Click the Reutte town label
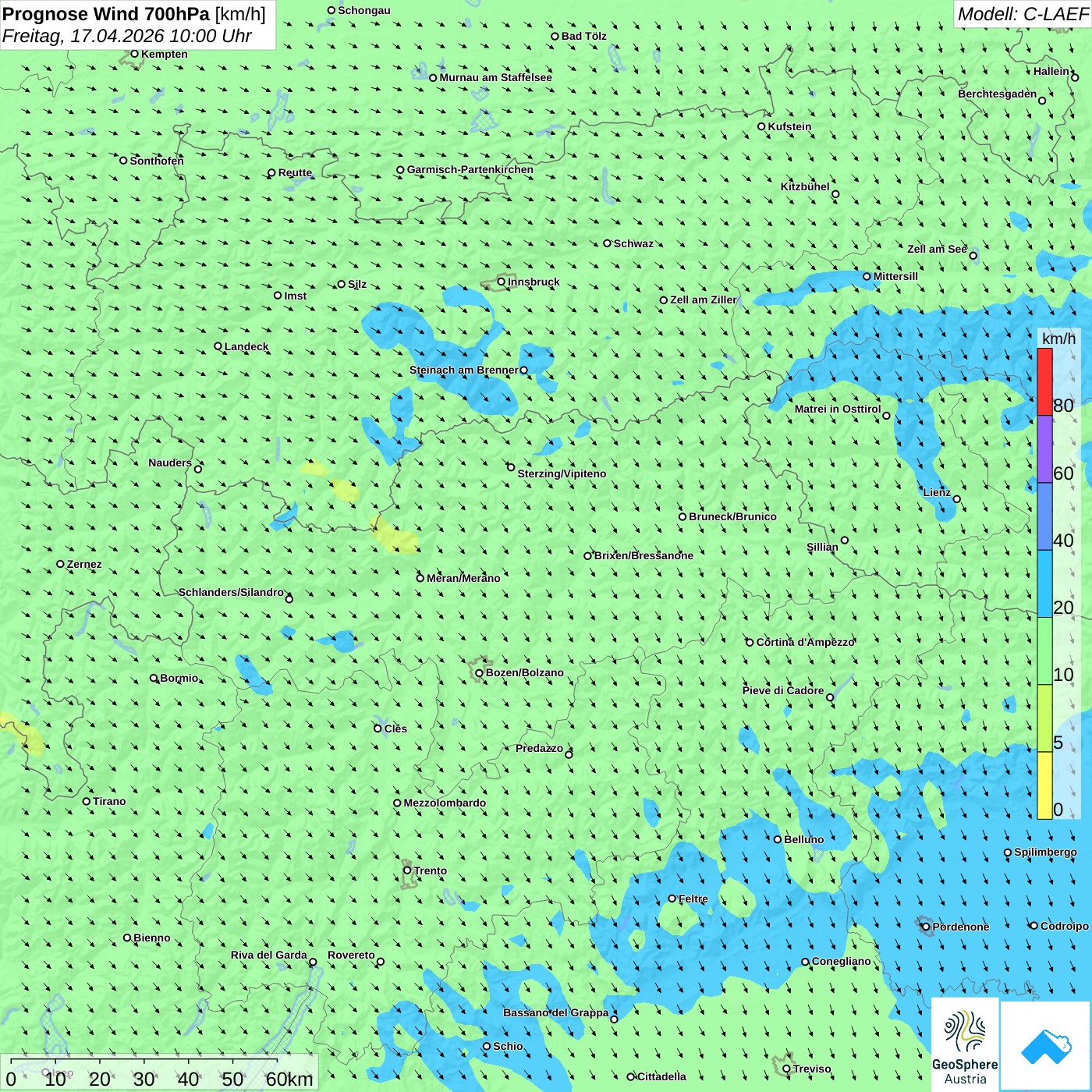1092x1092 pixels. tap(295, 172)
